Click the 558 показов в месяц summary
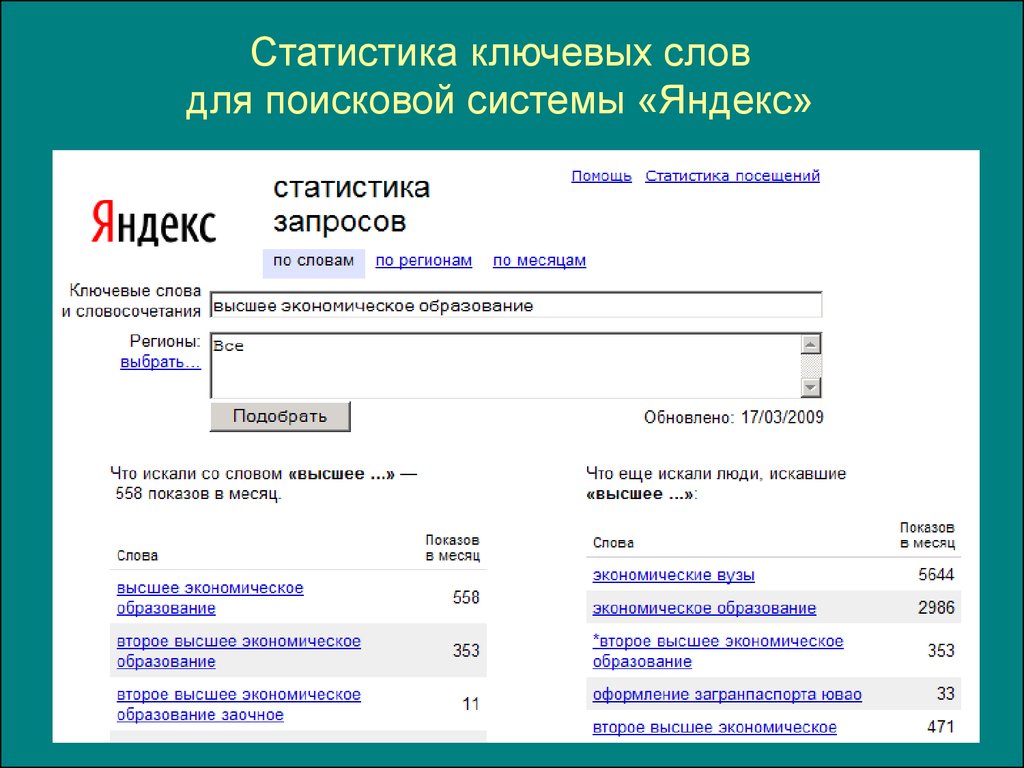Image resolution: width=1024 pixels, height=768 pixels. 199,494
